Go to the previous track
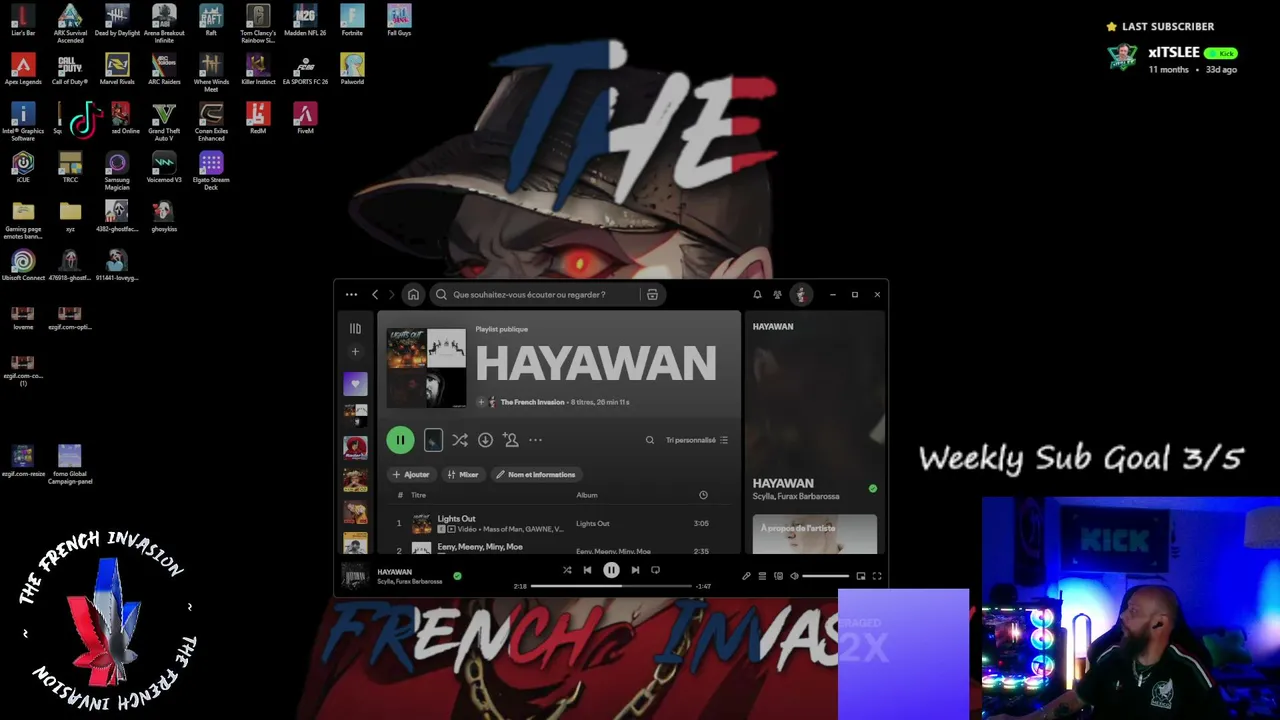Screen dimensions: 1280x720 point(587,570)
